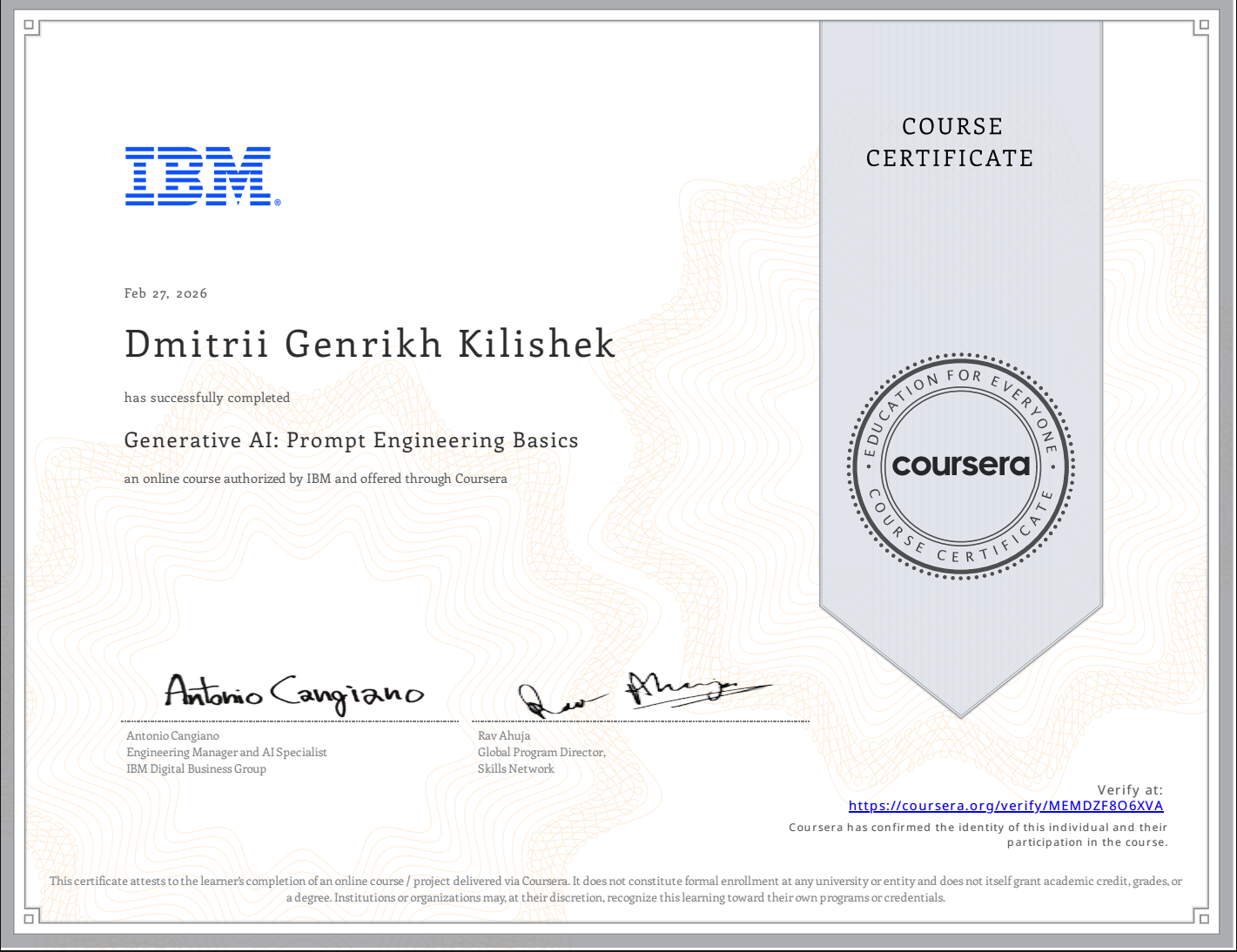Click the 'has successfully completed' text
This screenshot has height=952, width=1237.
click(x=207, y=398)
